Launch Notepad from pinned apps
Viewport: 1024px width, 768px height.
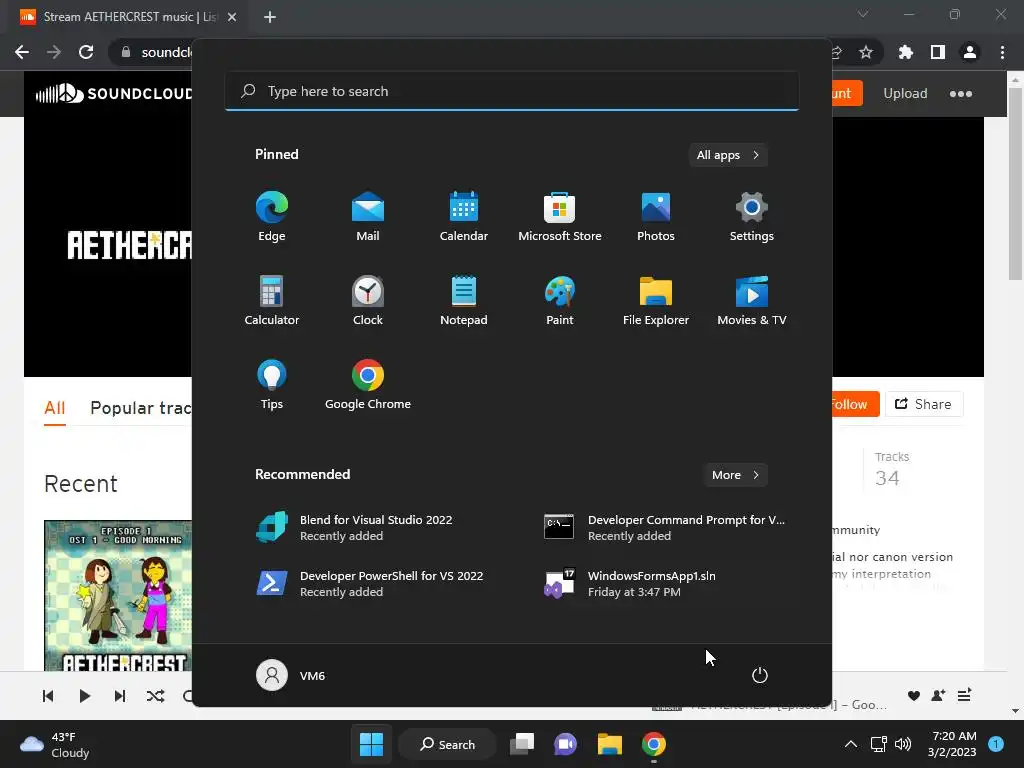[x=464, y=300]
